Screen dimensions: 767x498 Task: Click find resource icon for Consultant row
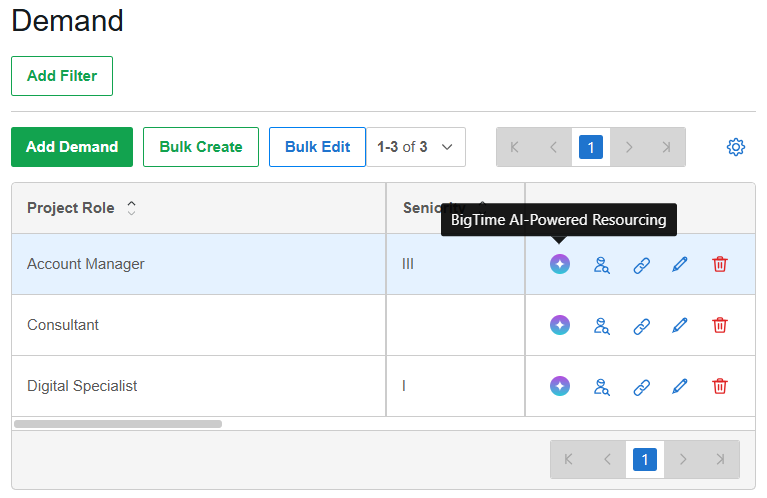point(601,325)
